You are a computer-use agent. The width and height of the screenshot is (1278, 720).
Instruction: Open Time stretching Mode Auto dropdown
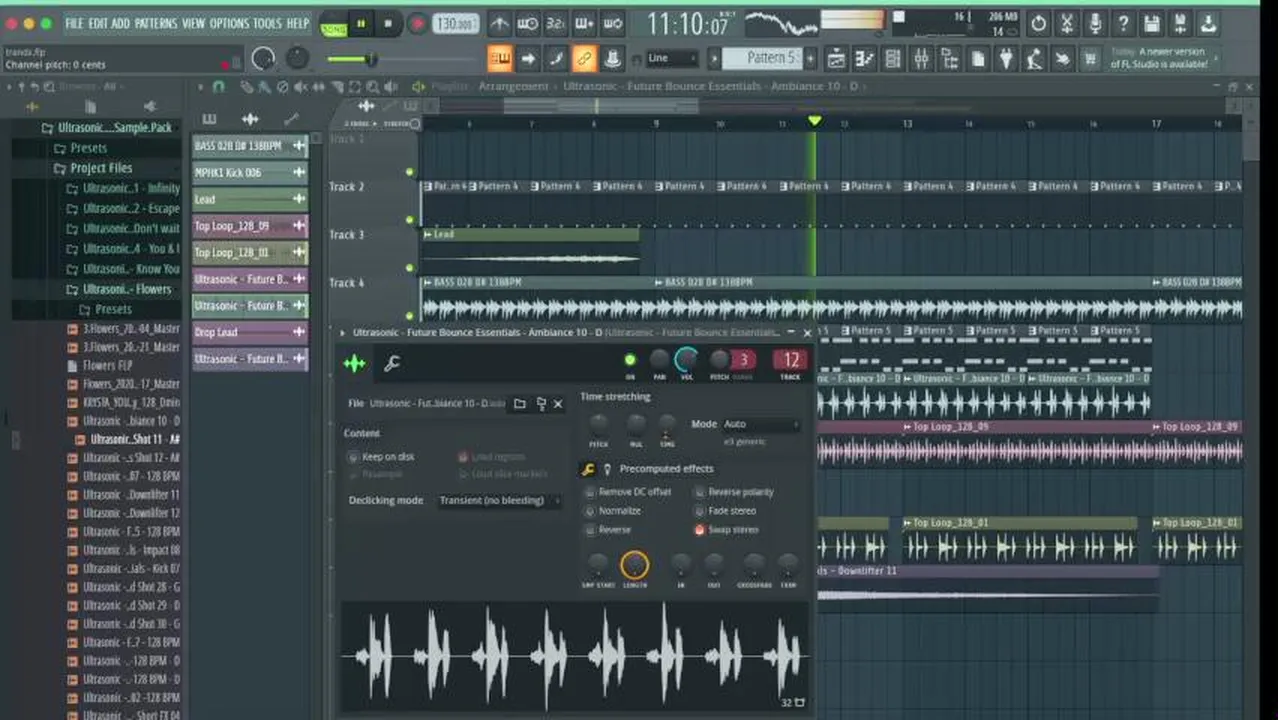click(x=761, y=424)
